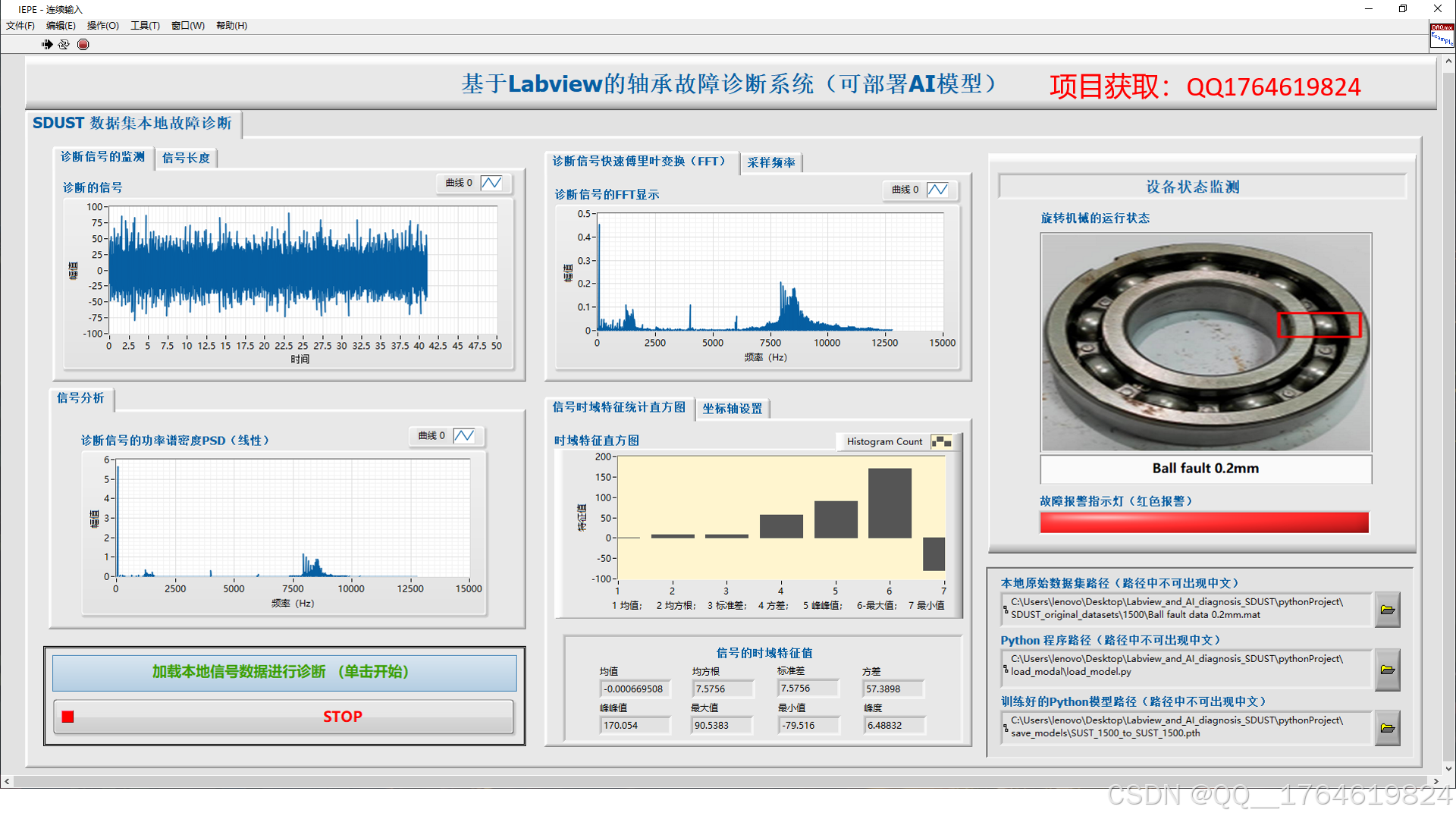Screen dimensions: 1456x819
Task: Click the red Abort Execution icon
Action: point(83,45)
